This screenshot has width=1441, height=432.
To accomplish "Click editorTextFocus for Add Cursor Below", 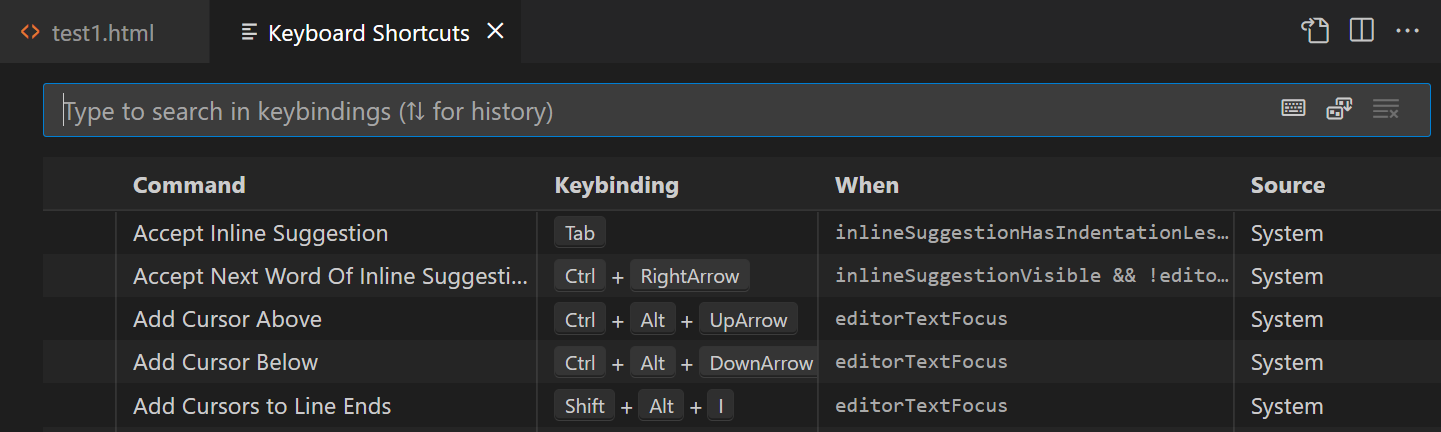I will 921,362.
